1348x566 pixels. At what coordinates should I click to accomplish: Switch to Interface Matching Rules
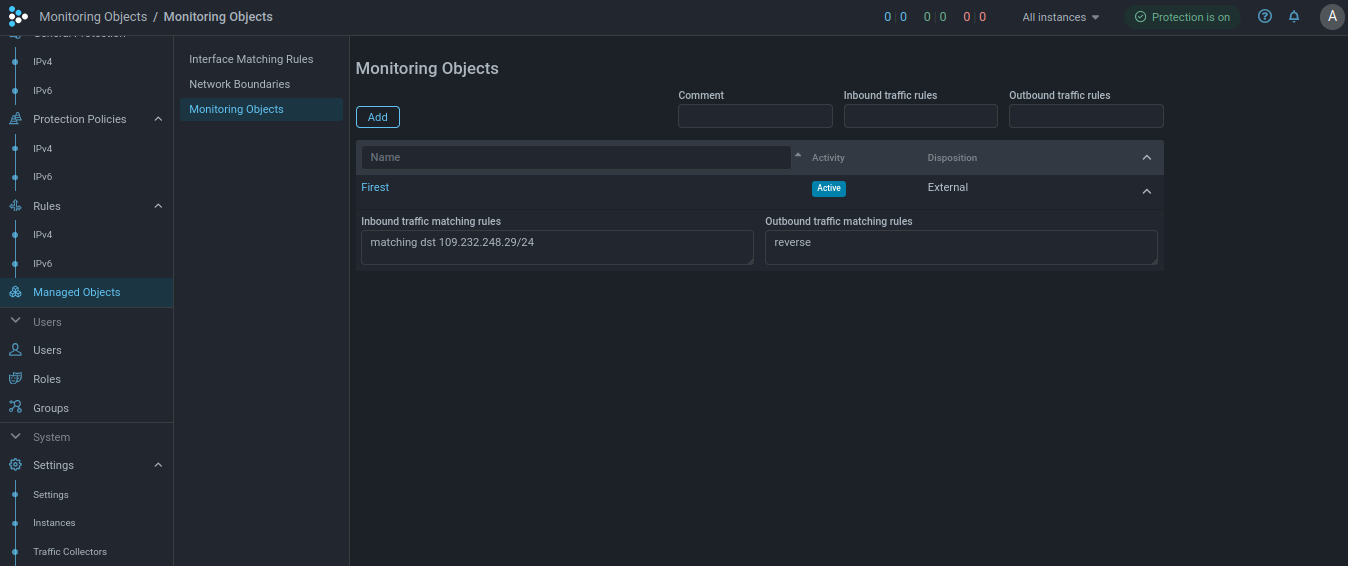pyautogui.click(x=251, y=60)
